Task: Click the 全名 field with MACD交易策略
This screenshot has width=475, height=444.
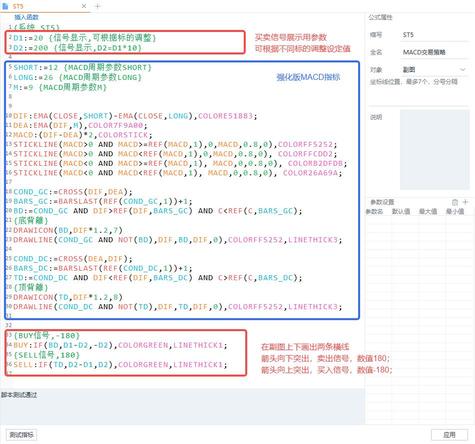Action: point(434,52)
